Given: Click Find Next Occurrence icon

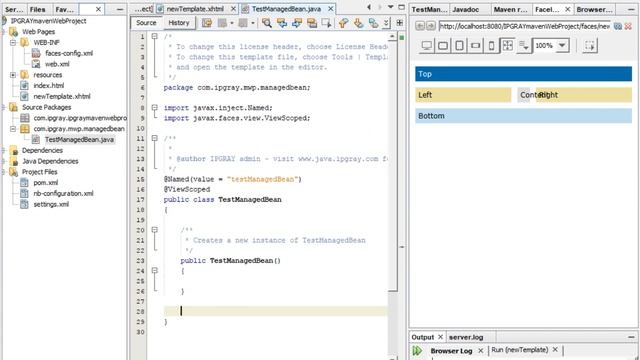Looking at the screenshot, I should click(297, 23).
